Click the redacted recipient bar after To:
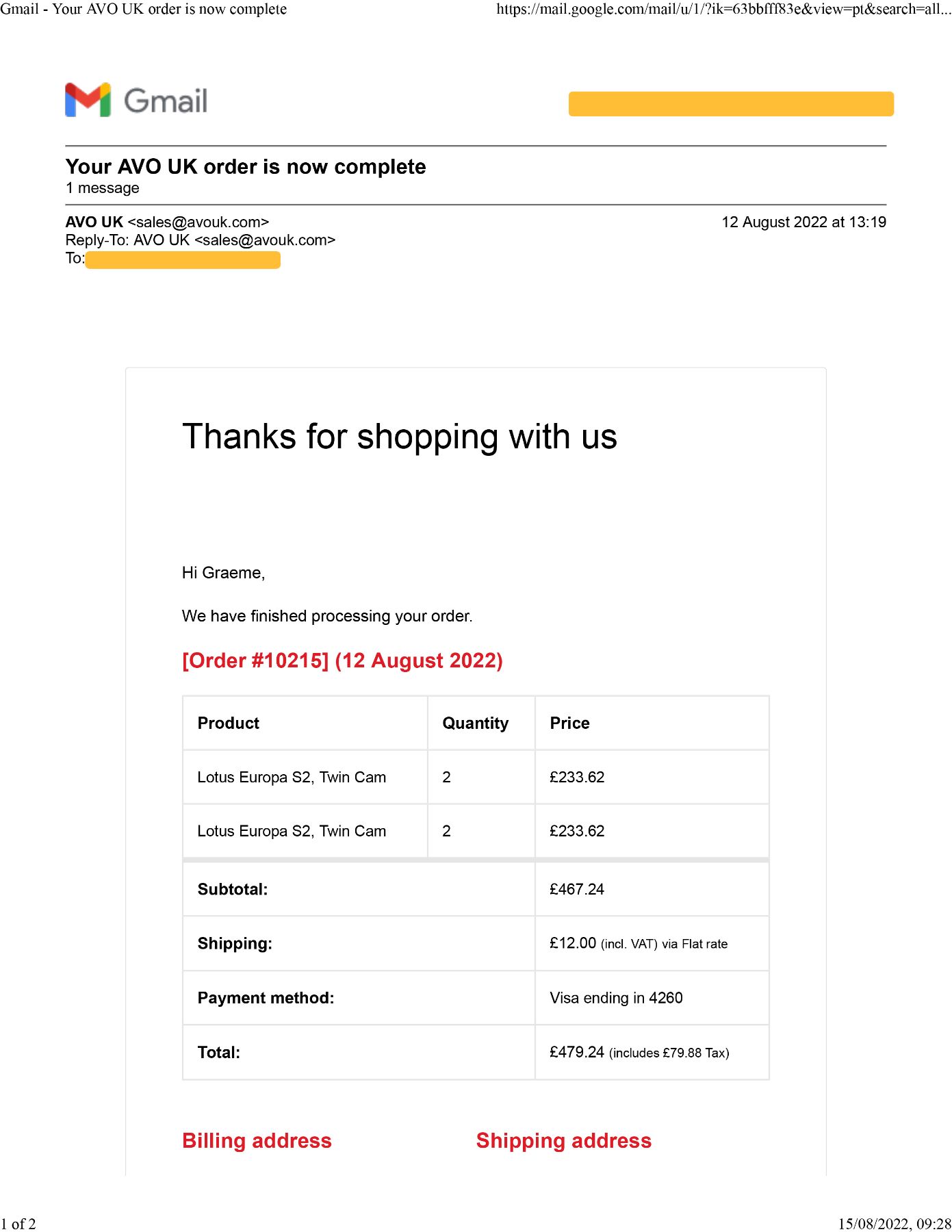The width and height of the screenshot is (952, 1232). point(183,260)
